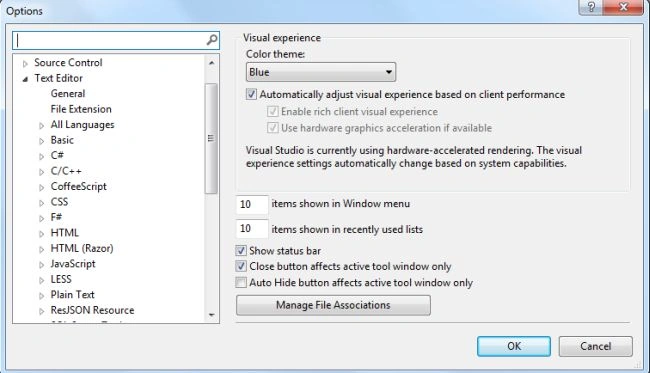Collapse the Text Editor node
Screen dimensions: 650x373
click(x=25, y=79)
